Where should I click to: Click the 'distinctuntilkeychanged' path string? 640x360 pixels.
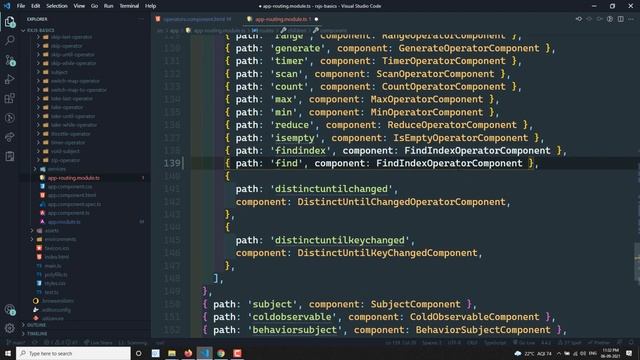tap(340, 240)
